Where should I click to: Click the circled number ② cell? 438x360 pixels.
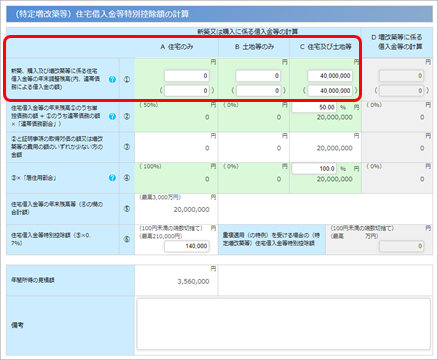[x=127, y=116]
